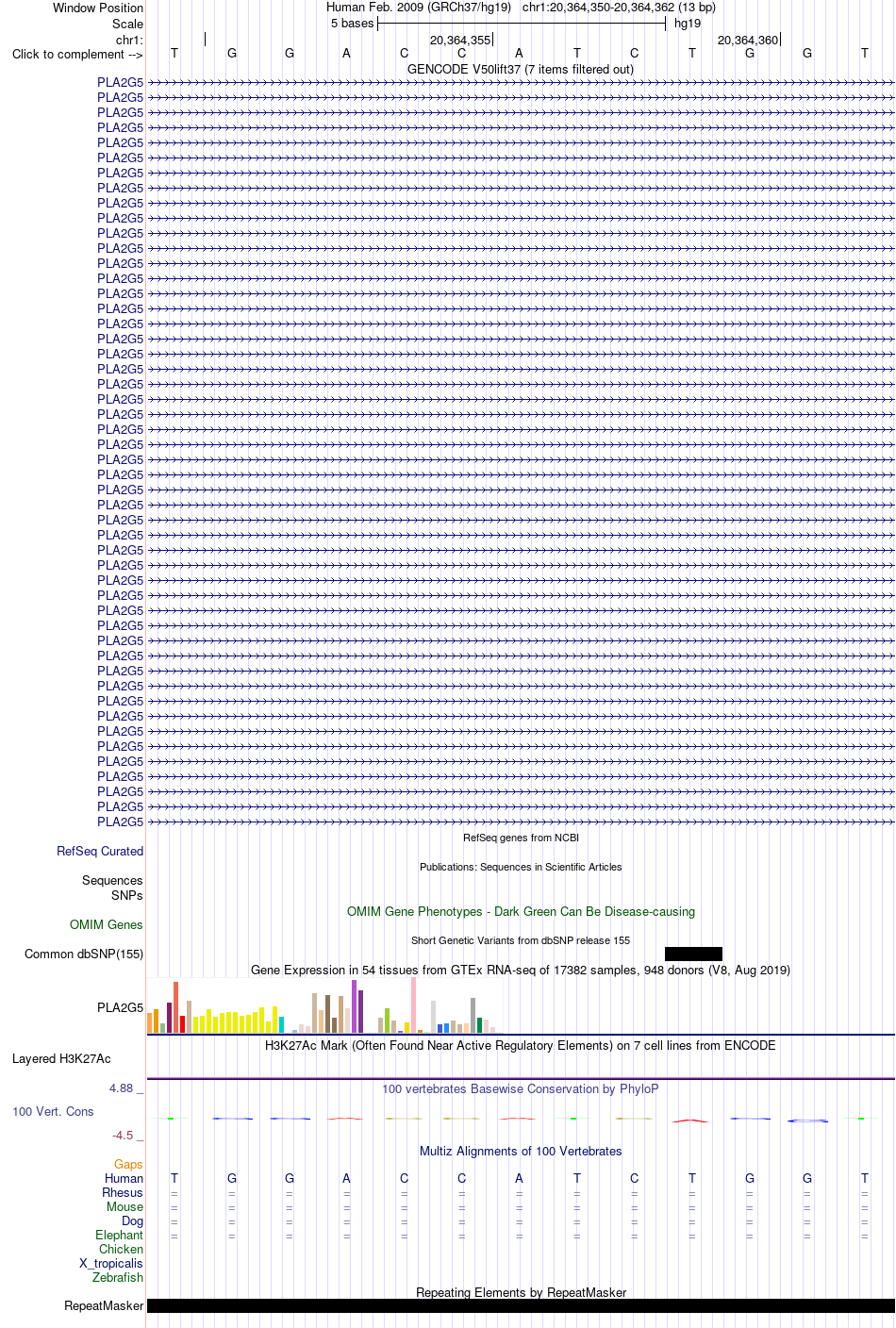Screen dimensions: 896x1328
Task: Click the '20,364,355' coordinate marker
Action: (x=460, y=40)
